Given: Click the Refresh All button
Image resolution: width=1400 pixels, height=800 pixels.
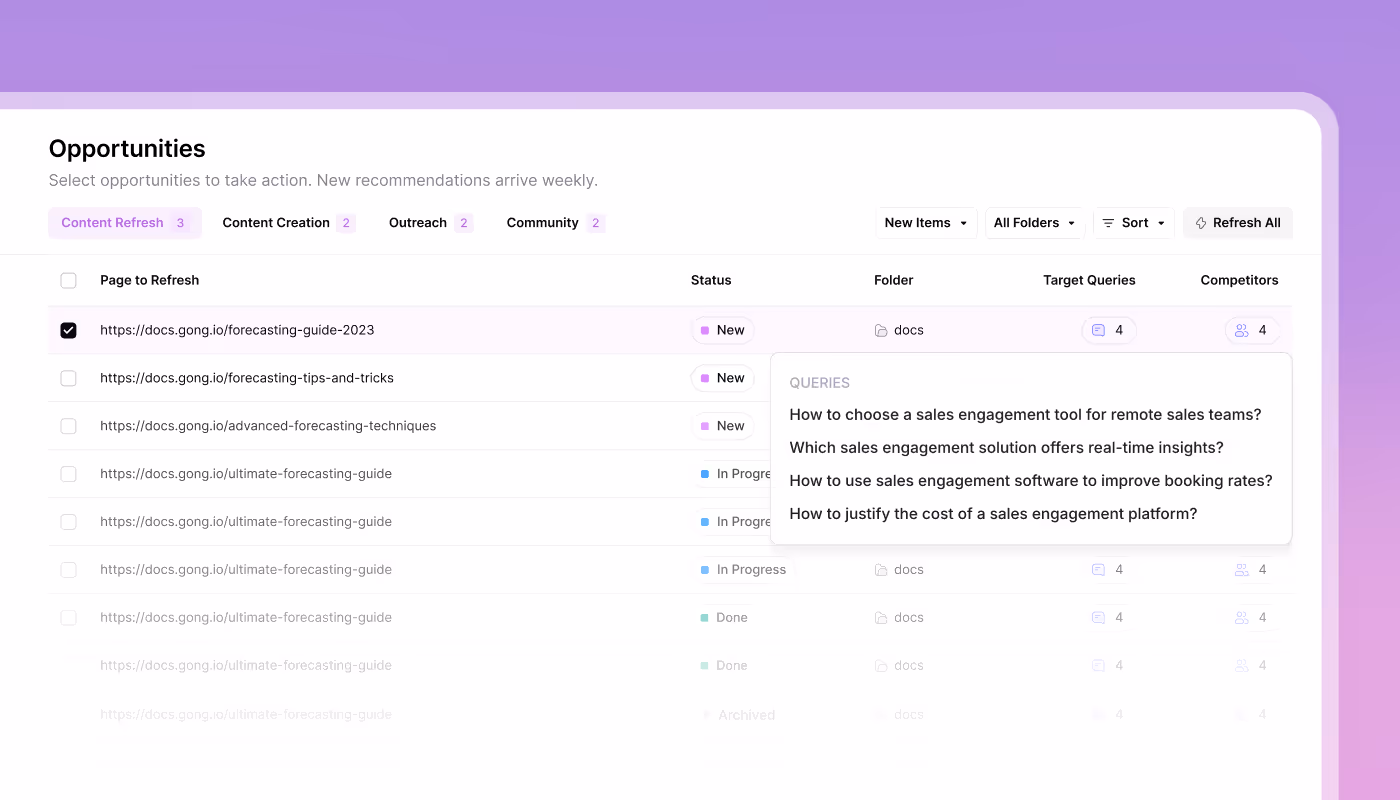Looking at the screenshot, I should pos(1238,223).
